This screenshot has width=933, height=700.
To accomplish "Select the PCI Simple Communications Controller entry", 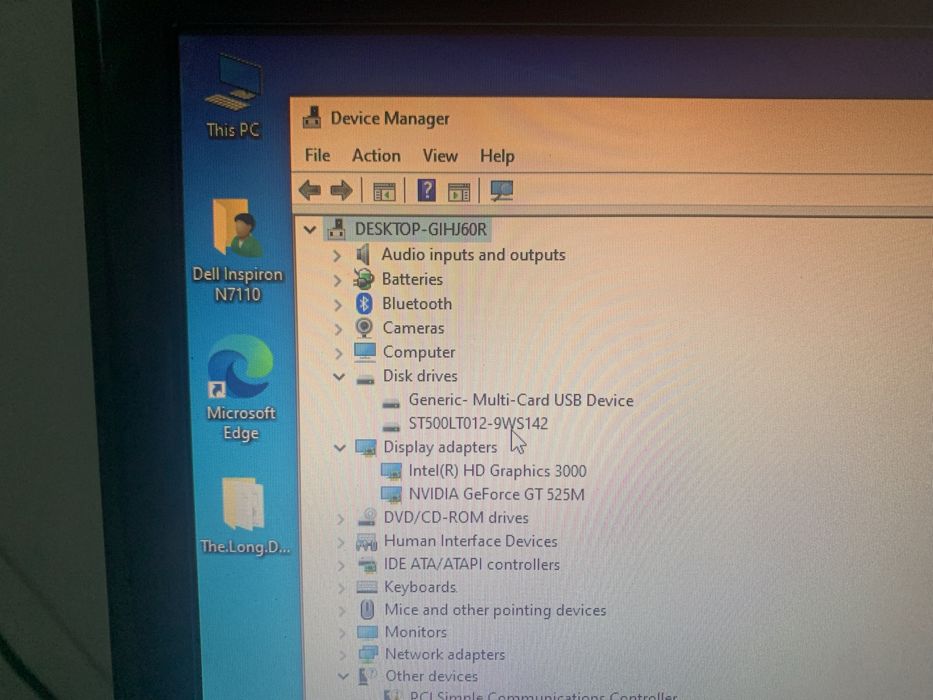I will [x=543, y=695].
